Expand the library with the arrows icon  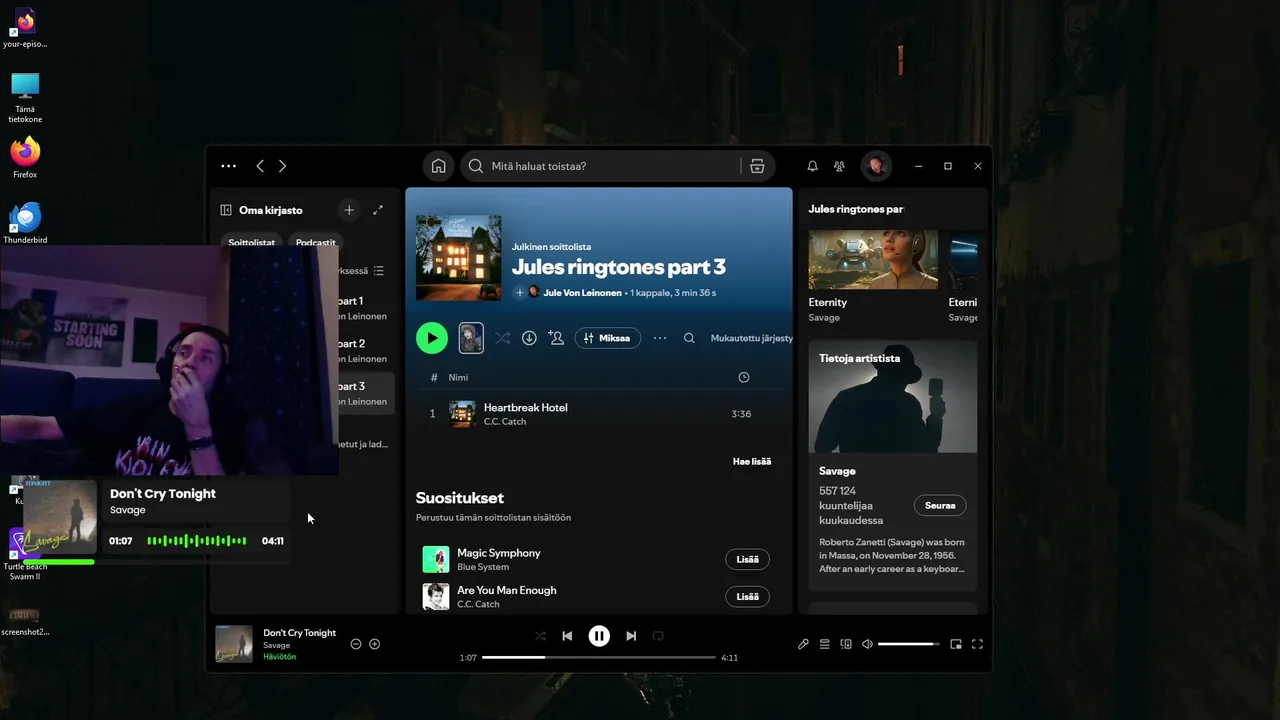[x=378, y=210]
